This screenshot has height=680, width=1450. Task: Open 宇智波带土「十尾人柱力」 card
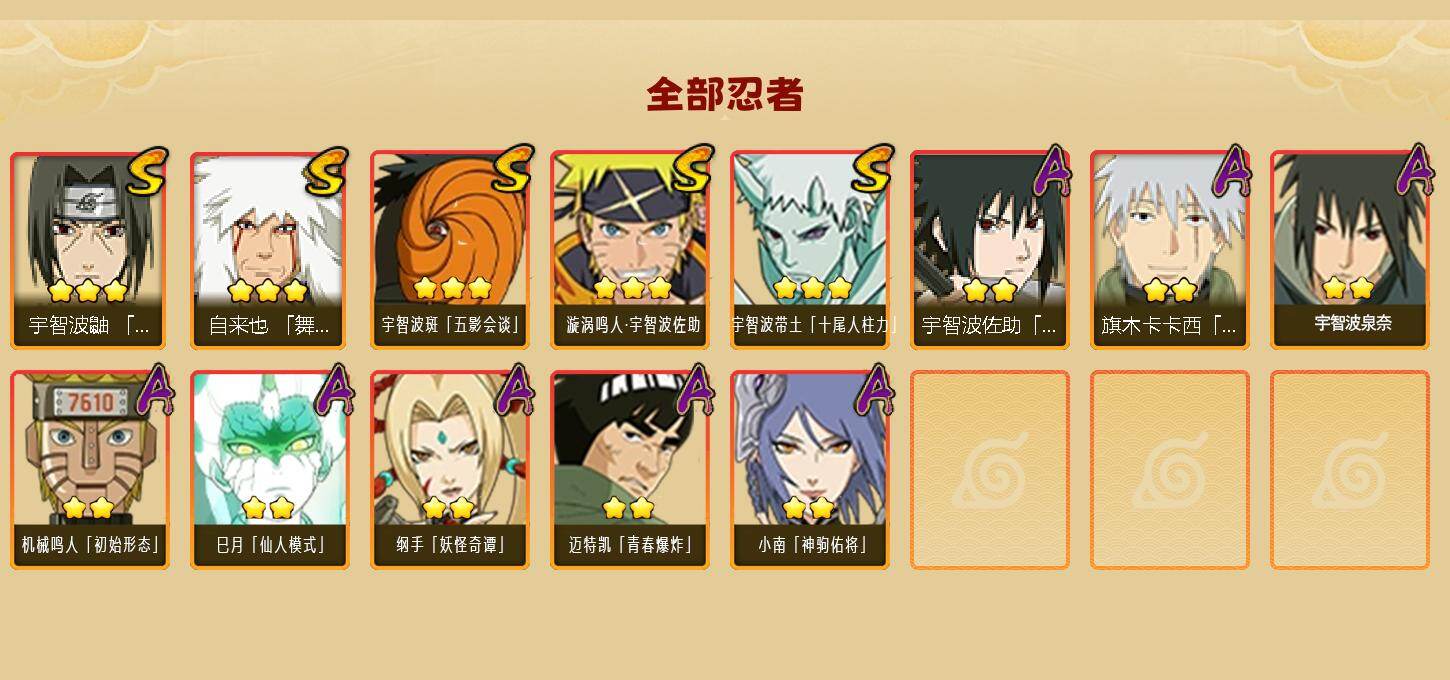pos(809,250)
